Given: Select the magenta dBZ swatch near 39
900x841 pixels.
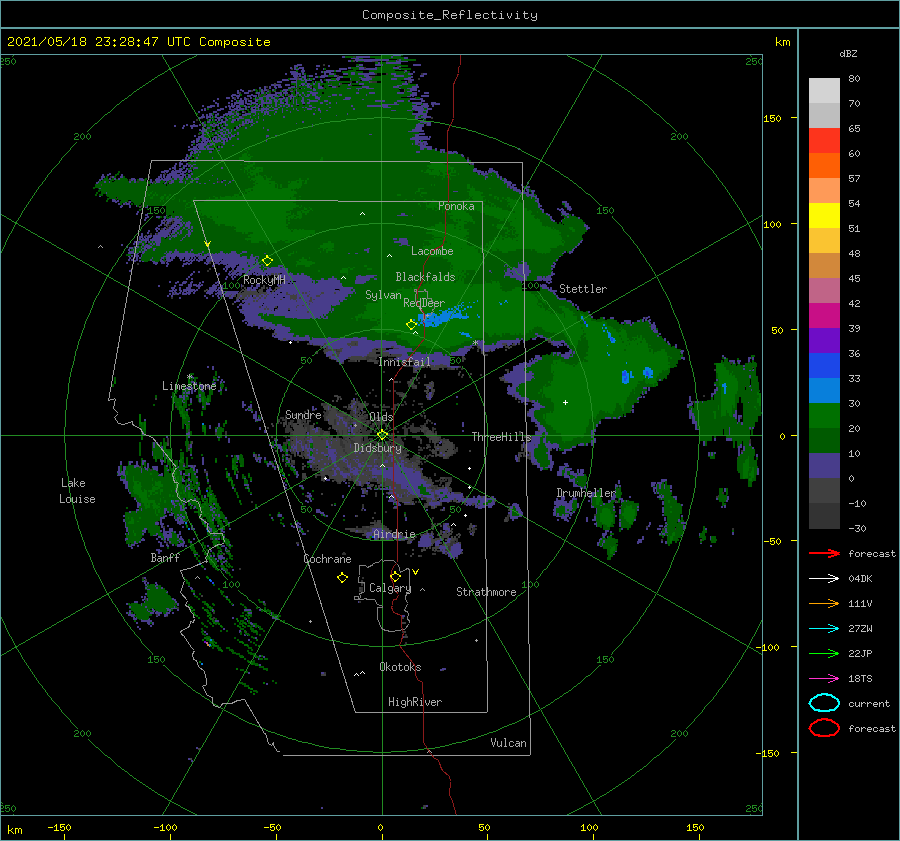Looking at the screenshot, I should (824, 315).
